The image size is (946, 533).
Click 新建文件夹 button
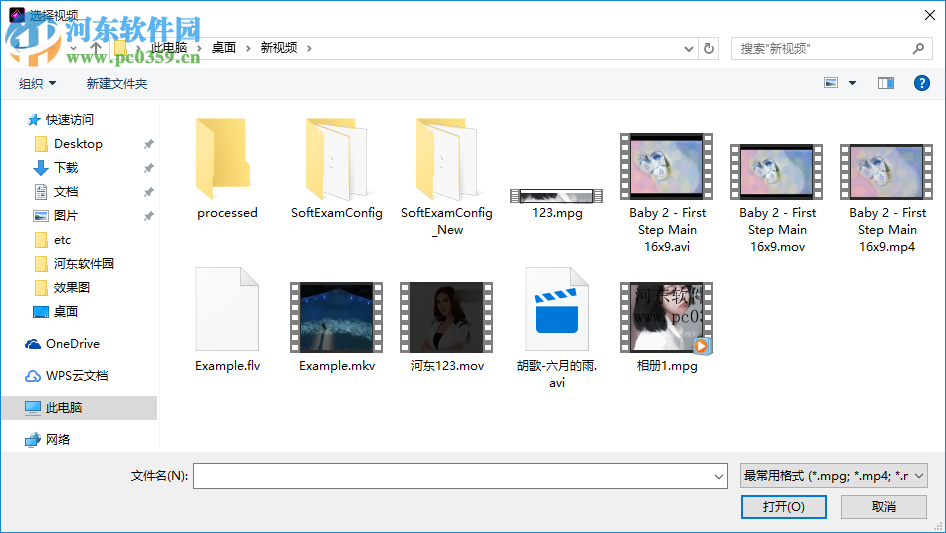point(116,83)
